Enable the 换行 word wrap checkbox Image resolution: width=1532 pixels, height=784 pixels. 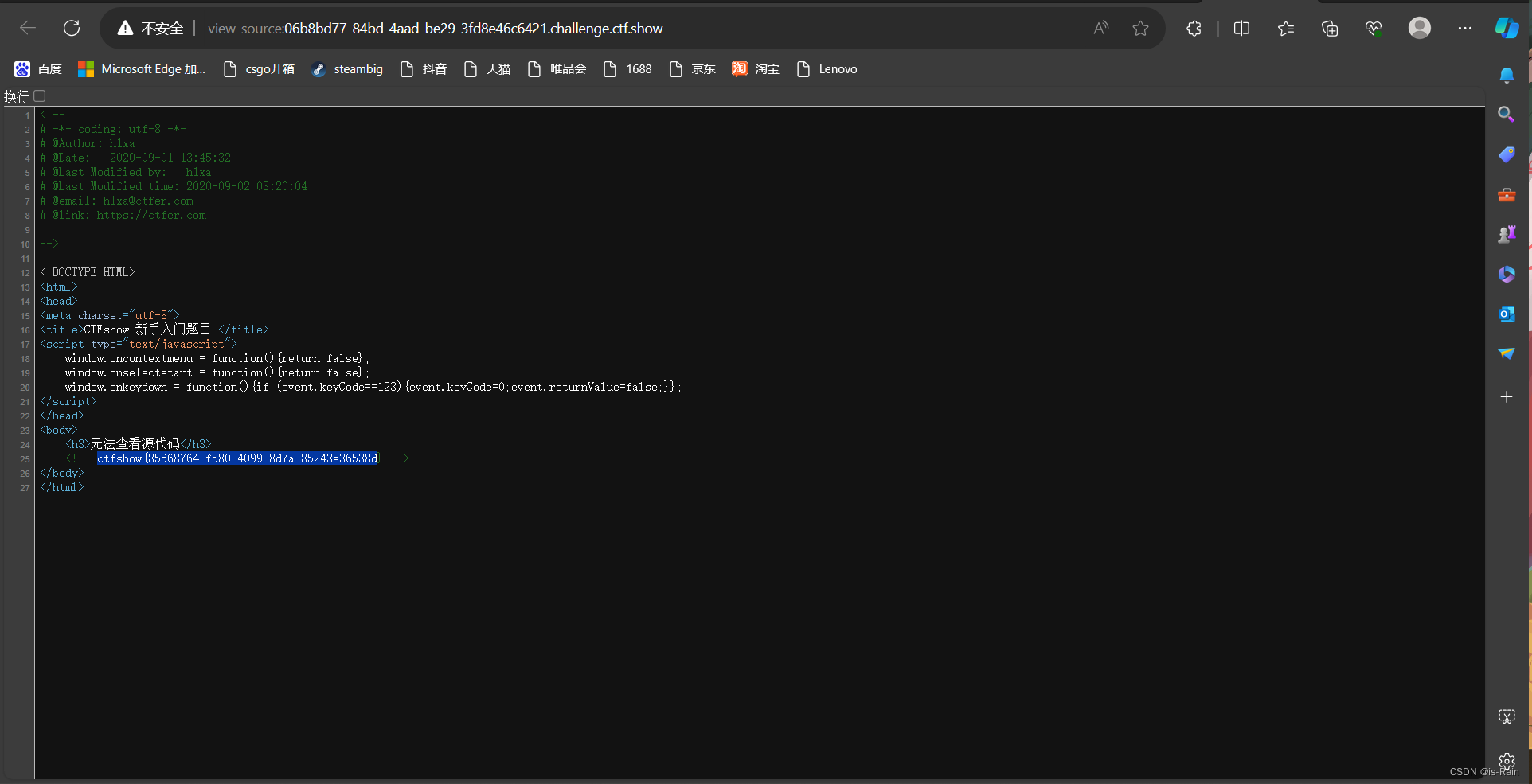(x=40, y=96)
